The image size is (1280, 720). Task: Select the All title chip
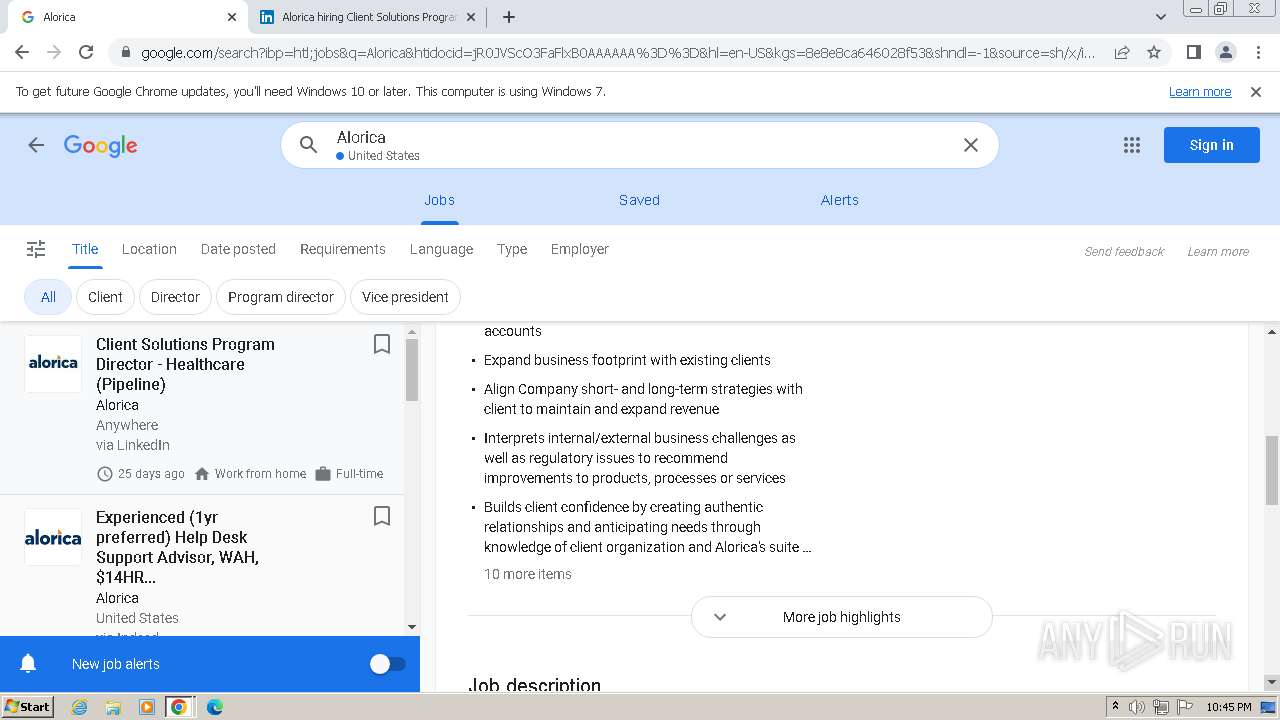(x=48, y=297)
